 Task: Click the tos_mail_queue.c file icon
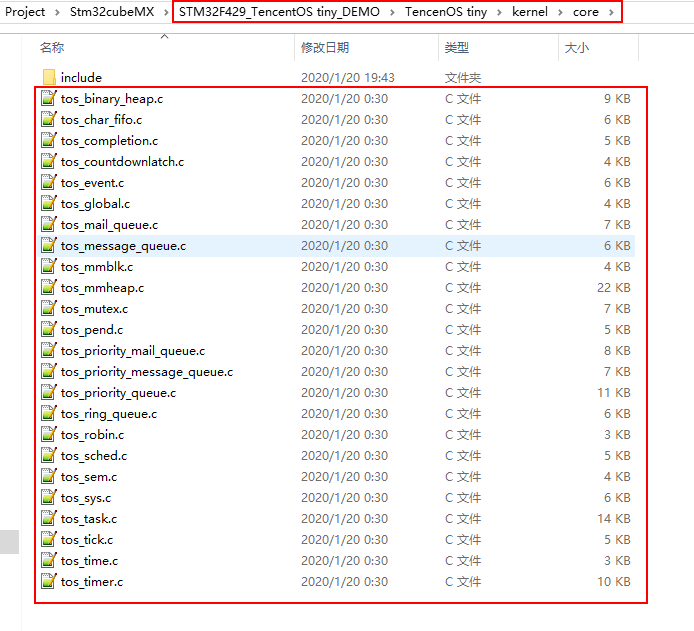point(49,224)
